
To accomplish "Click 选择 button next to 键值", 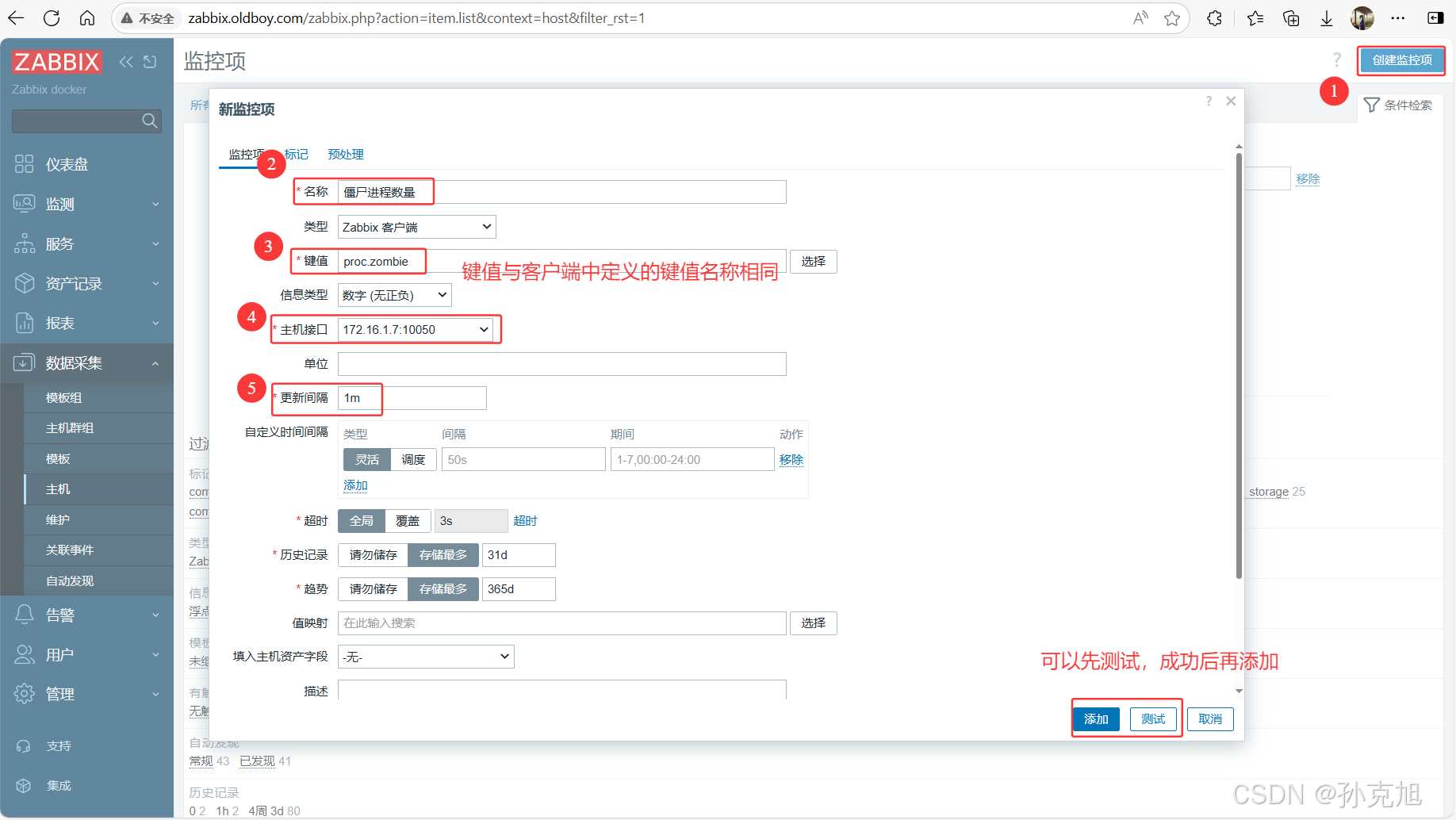I will [814, 262].
